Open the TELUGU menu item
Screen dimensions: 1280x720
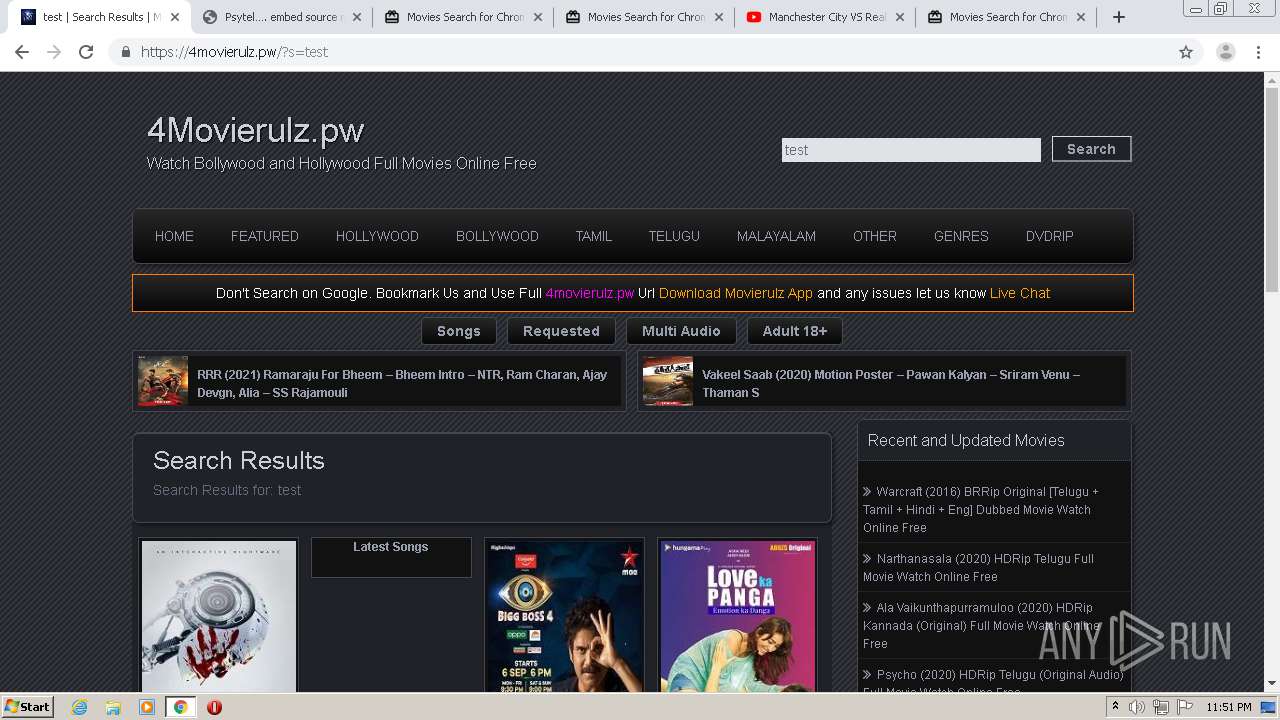[674, 236]
